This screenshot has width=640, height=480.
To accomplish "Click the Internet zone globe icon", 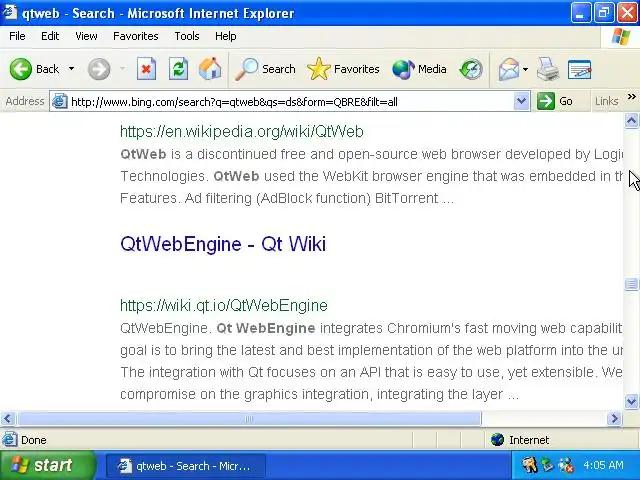I will (x=497, y=440).
